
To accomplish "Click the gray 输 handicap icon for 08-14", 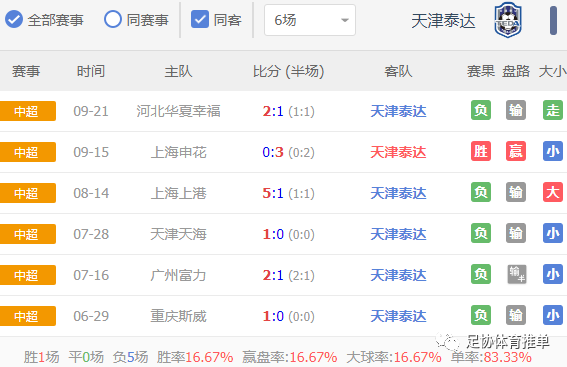I will point(516,192).
